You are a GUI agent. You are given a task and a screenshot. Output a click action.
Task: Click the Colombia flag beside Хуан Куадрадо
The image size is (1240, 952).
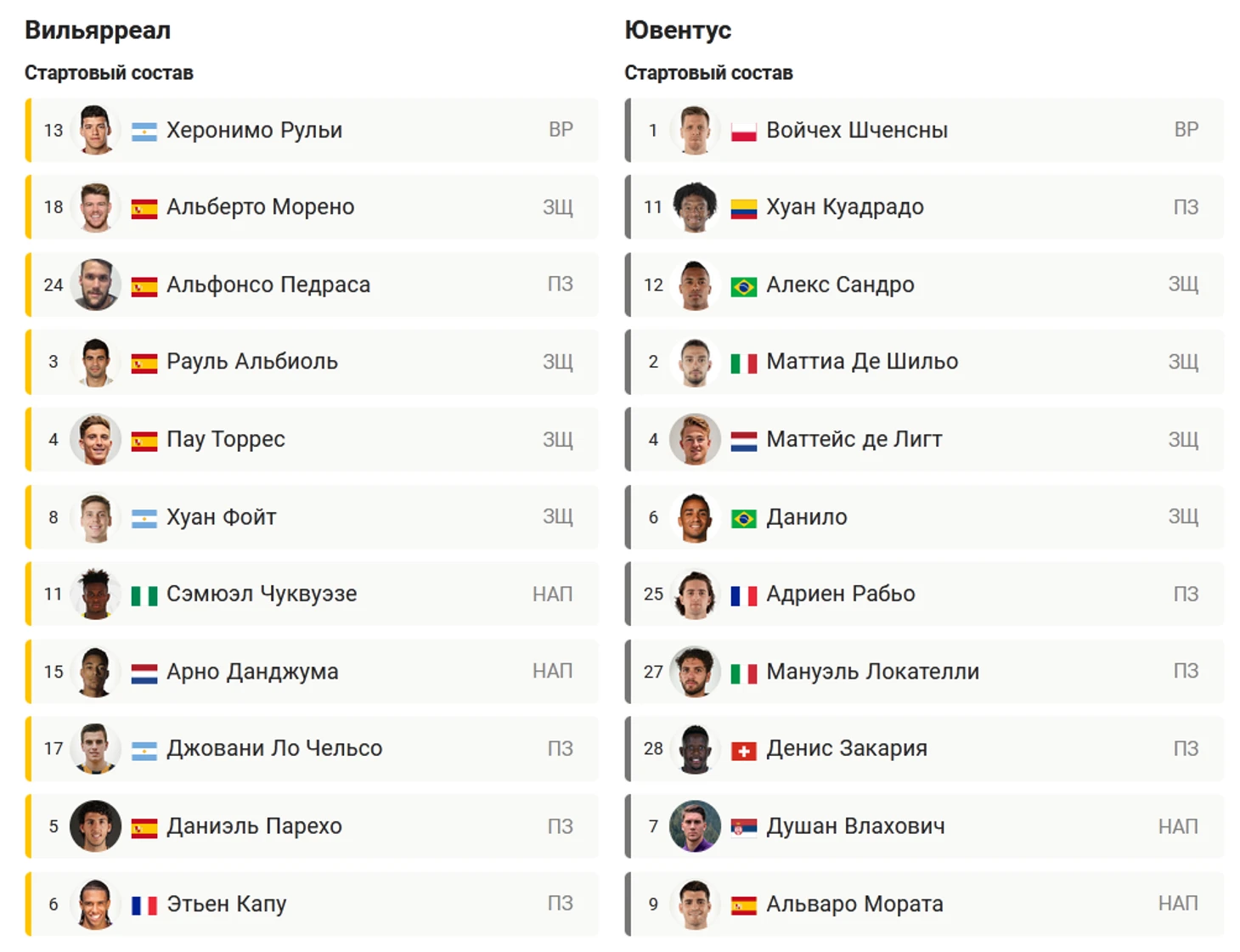click(x=744, y=209)
